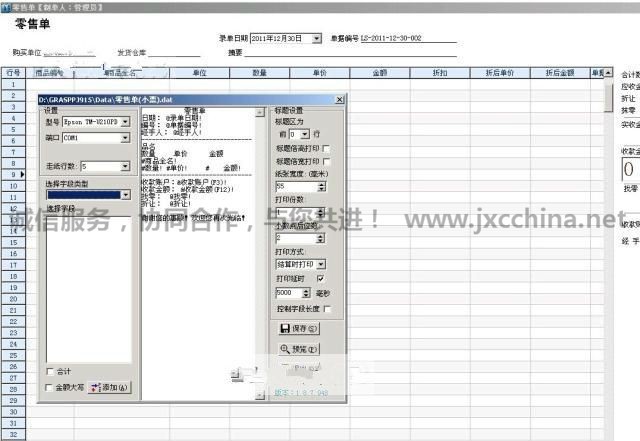This screenshot has height=441, width=640.
Task: Click the 纸张宽度 spinner arrows
Action: pyautogui.click(x=322, y=187)
